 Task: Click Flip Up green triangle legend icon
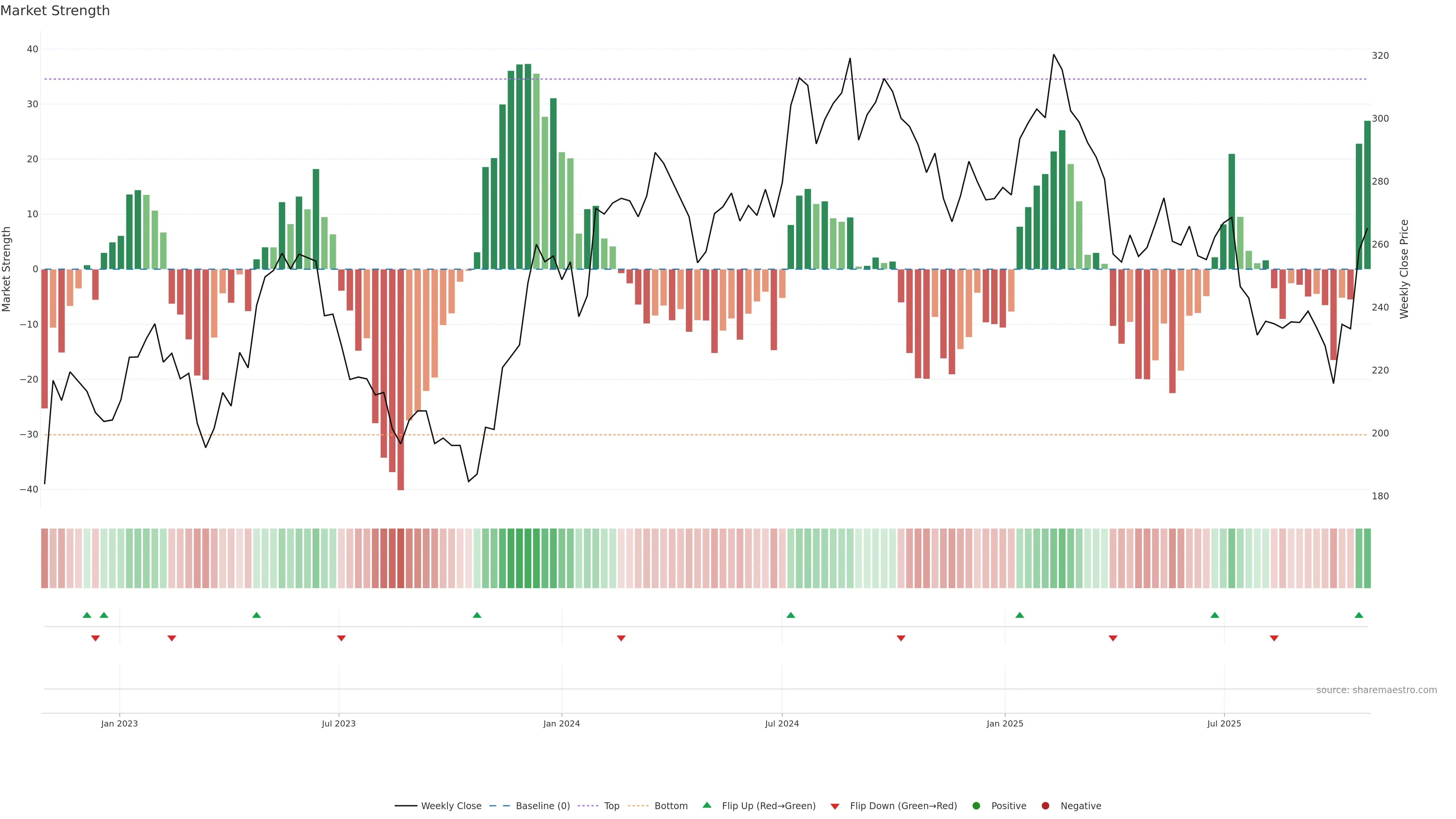coord(706,805)
